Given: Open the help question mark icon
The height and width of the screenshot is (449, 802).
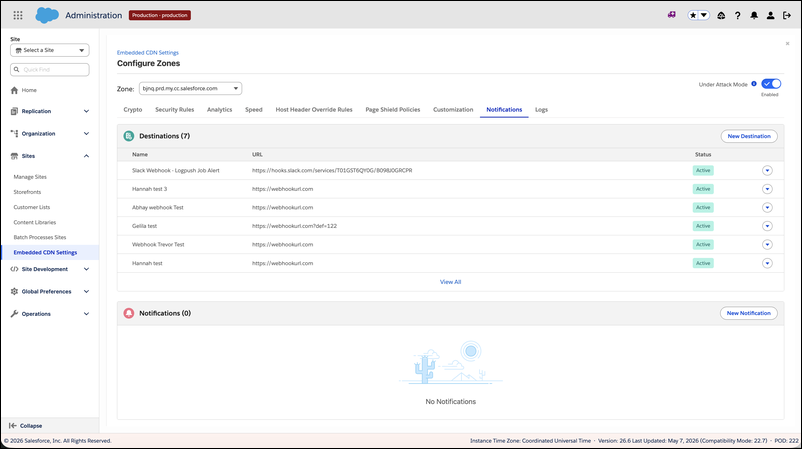Looking at the screenshot, I should (738, 15).
